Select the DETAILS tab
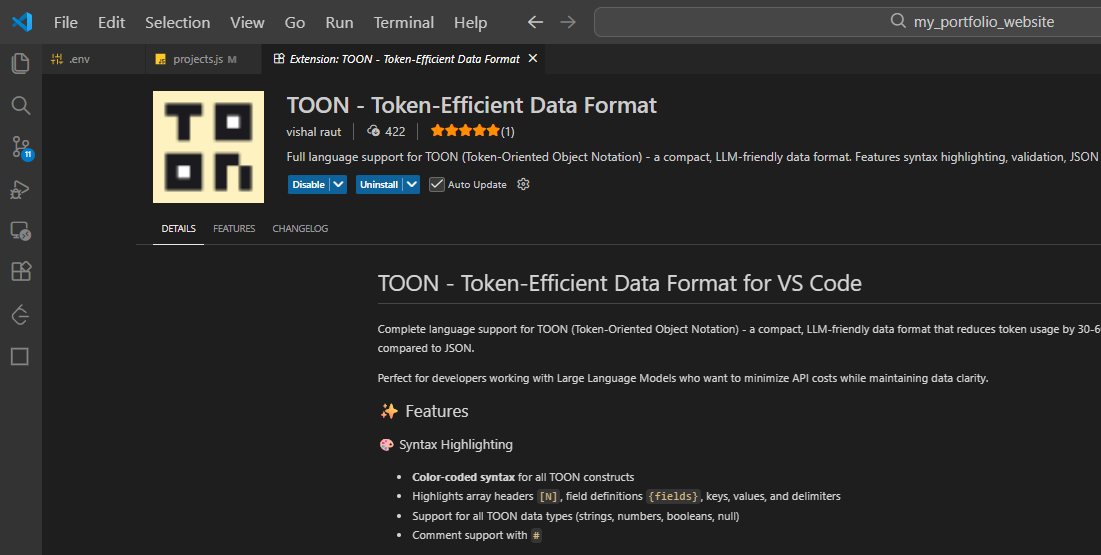Screen dimensions: 1101x555 click(178, 228)
